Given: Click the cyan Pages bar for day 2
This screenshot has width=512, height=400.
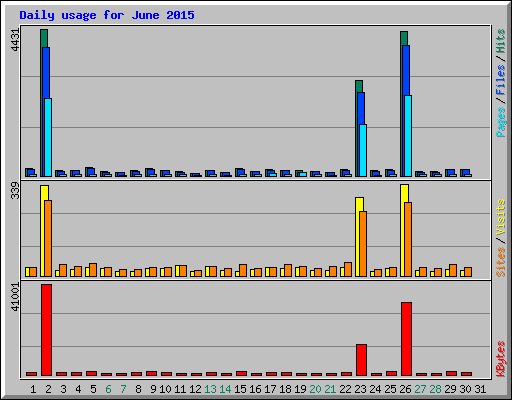Looking at the screenshot, I should [x=48, y=137].
